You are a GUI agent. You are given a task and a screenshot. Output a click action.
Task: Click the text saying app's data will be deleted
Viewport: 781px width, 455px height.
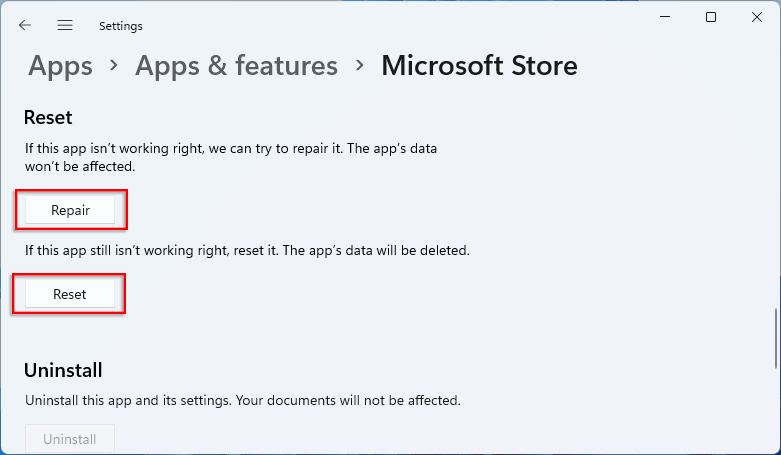247,250
